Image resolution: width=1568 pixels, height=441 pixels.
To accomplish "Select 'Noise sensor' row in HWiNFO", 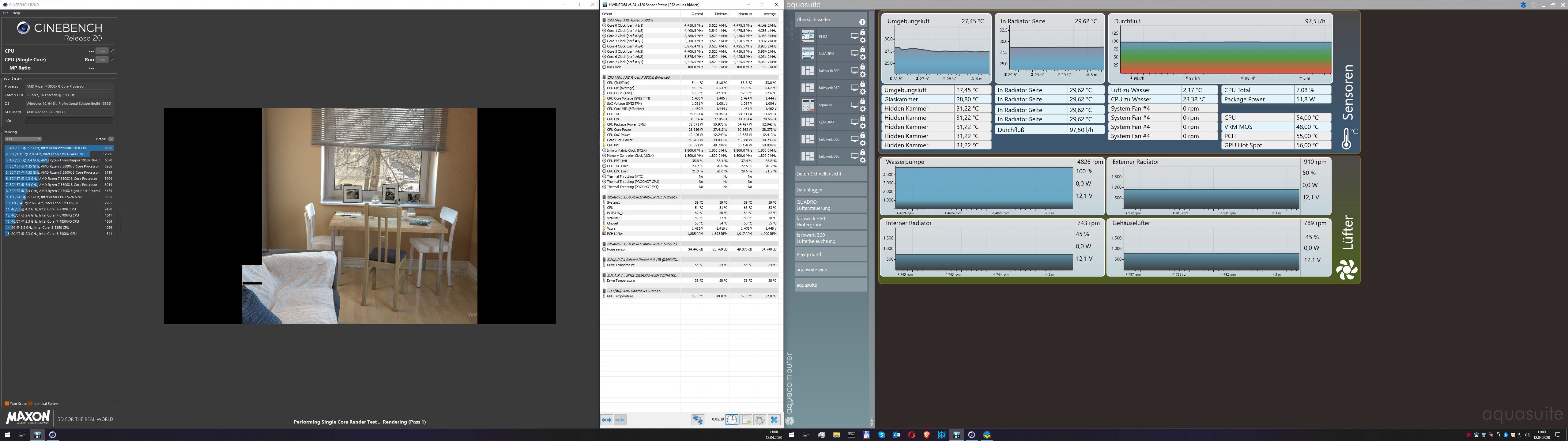I will click(690, 249).
